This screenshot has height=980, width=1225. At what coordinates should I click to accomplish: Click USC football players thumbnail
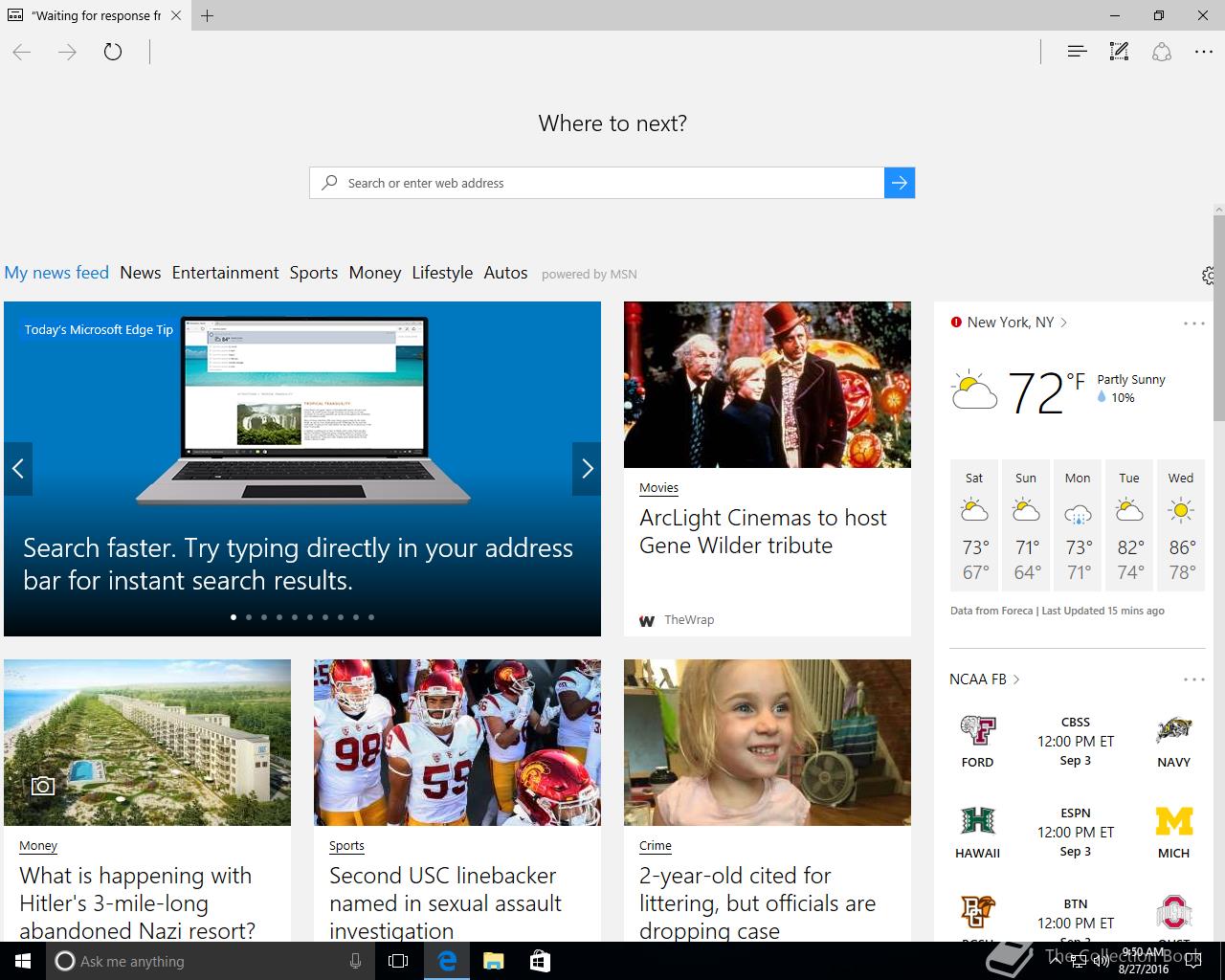click(457, 743)
